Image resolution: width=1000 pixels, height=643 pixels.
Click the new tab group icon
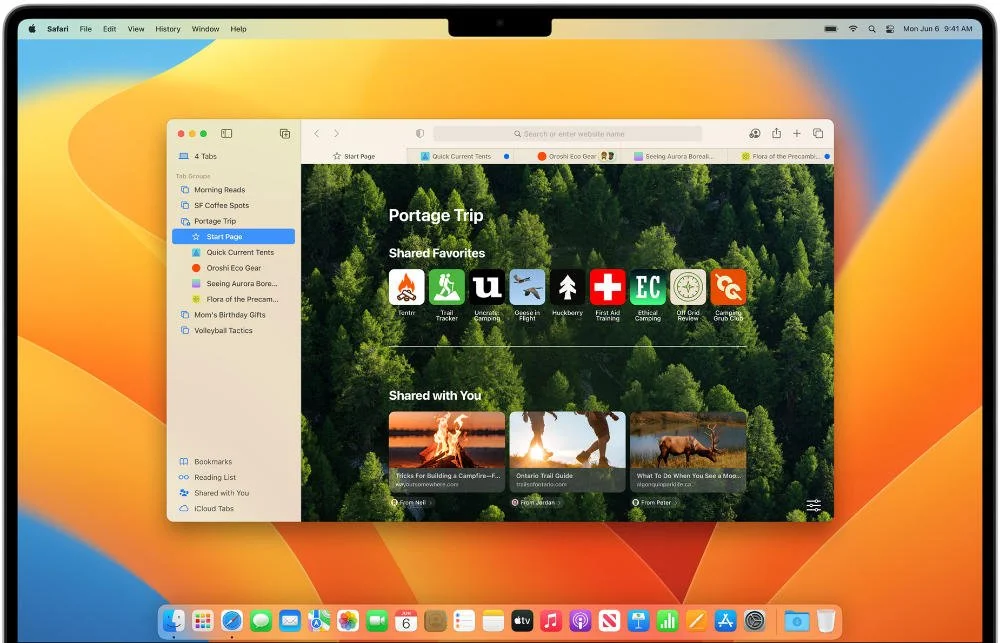tap(285, 133)
